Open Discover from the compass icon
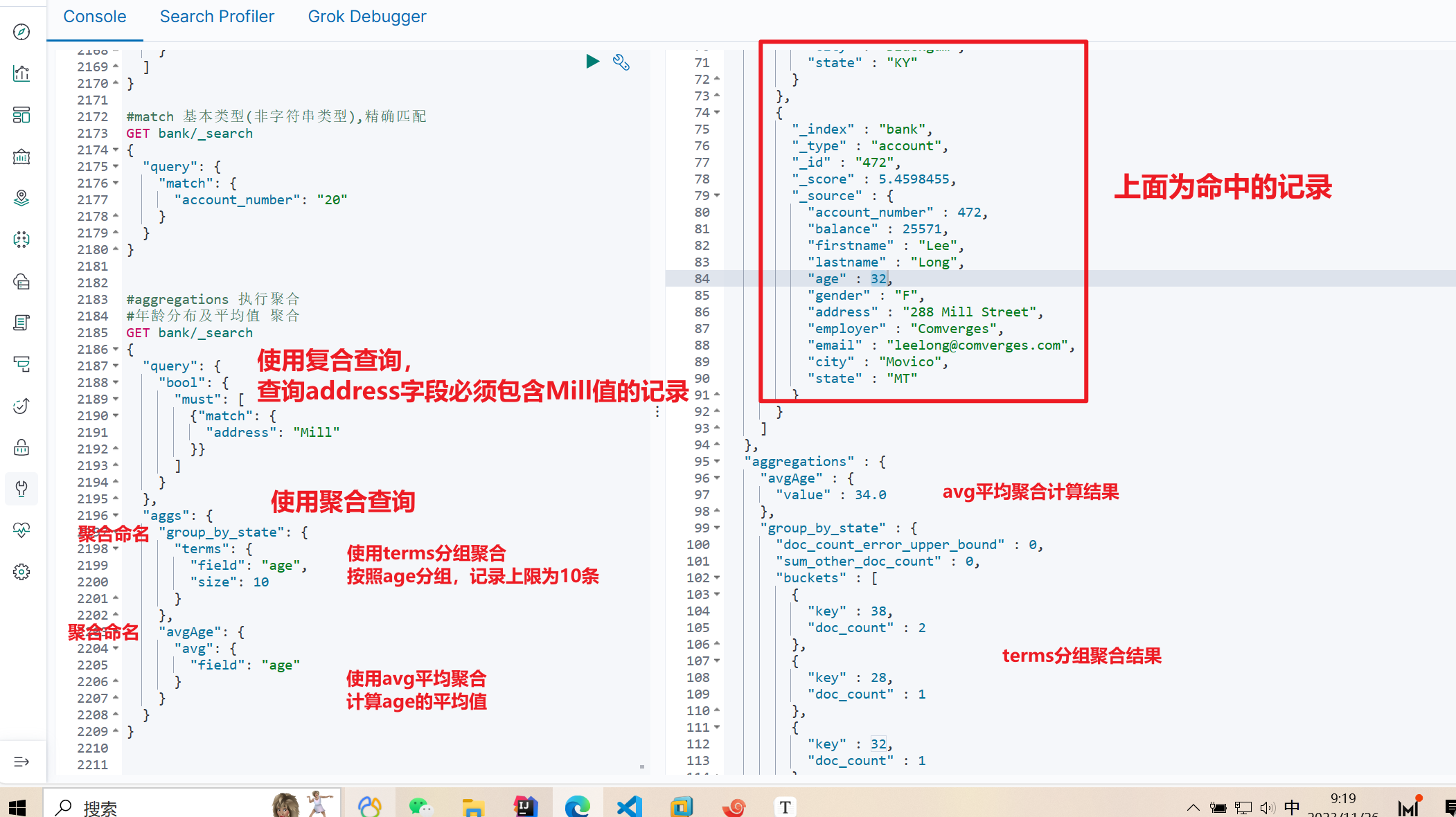The width and height of the screenshot is (1456, 817). click(x=21, y=32)
